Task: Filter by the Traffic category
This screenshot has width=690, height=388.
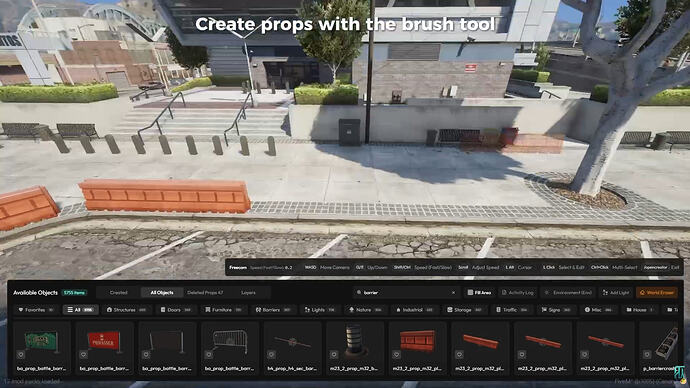Action: 512,310
